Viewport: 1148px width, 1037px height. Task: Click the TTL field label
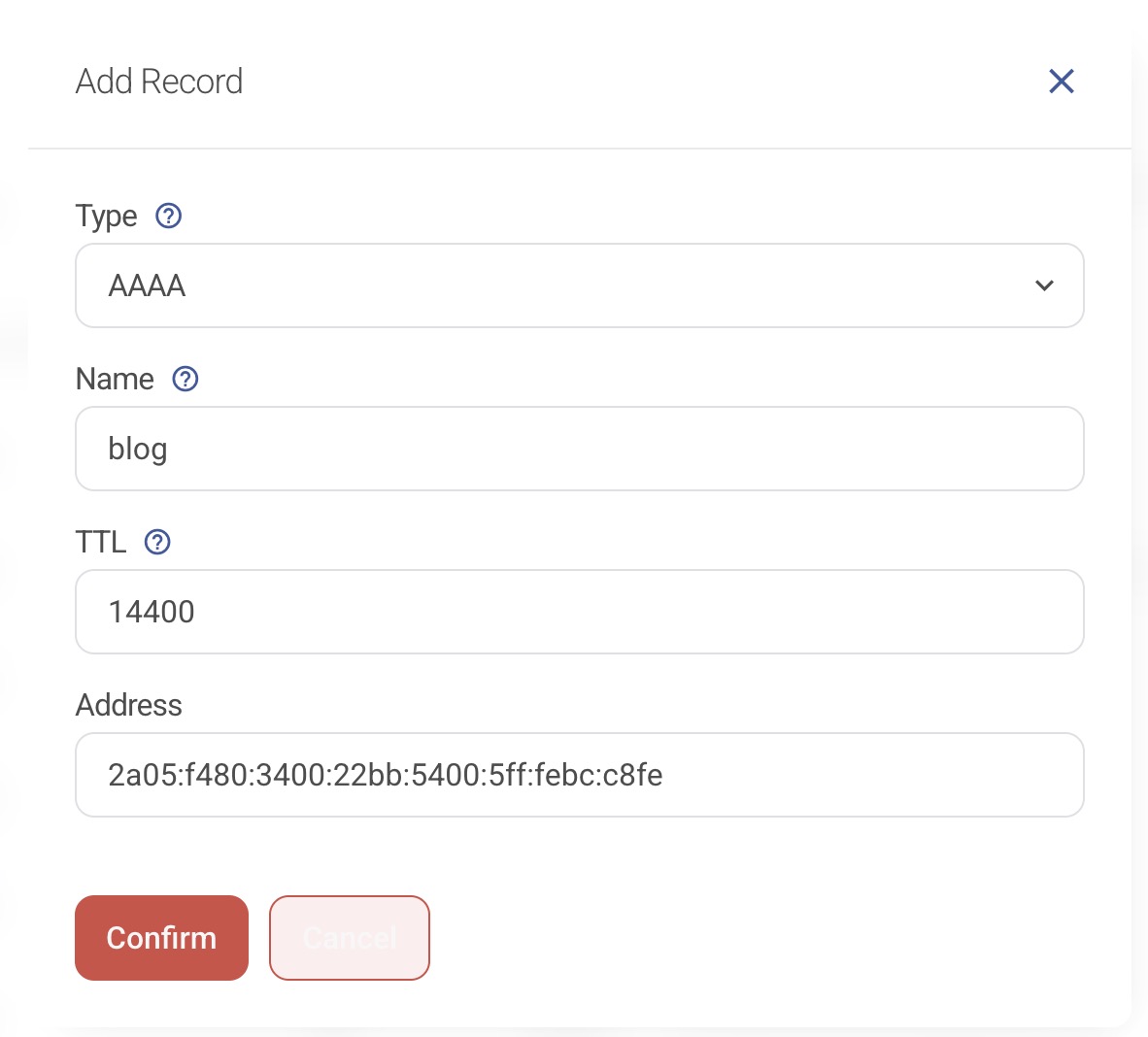101,542
